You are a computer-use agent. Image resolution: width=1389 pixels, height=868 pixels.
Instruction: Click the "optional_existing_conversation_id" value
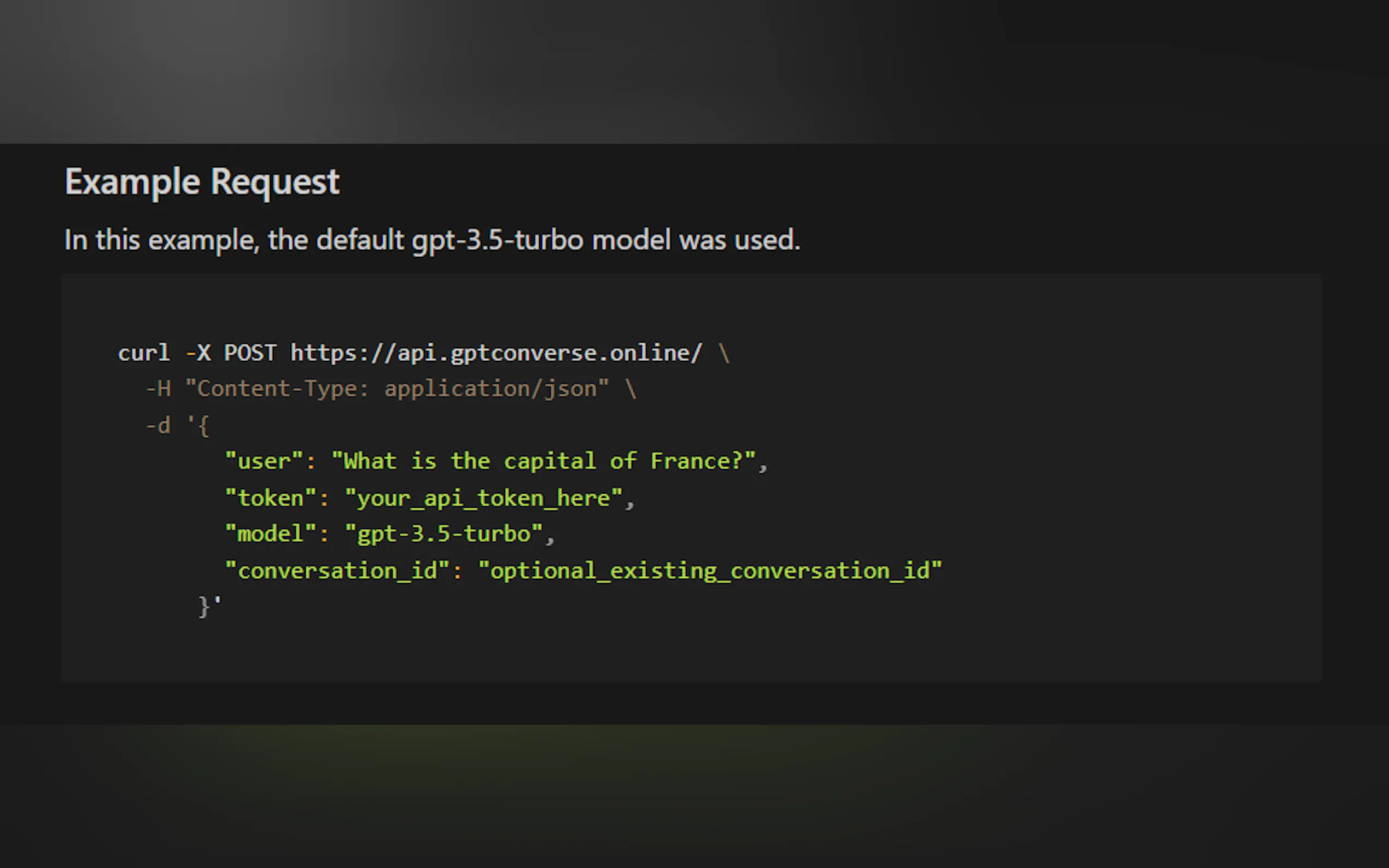coord(710,571)
